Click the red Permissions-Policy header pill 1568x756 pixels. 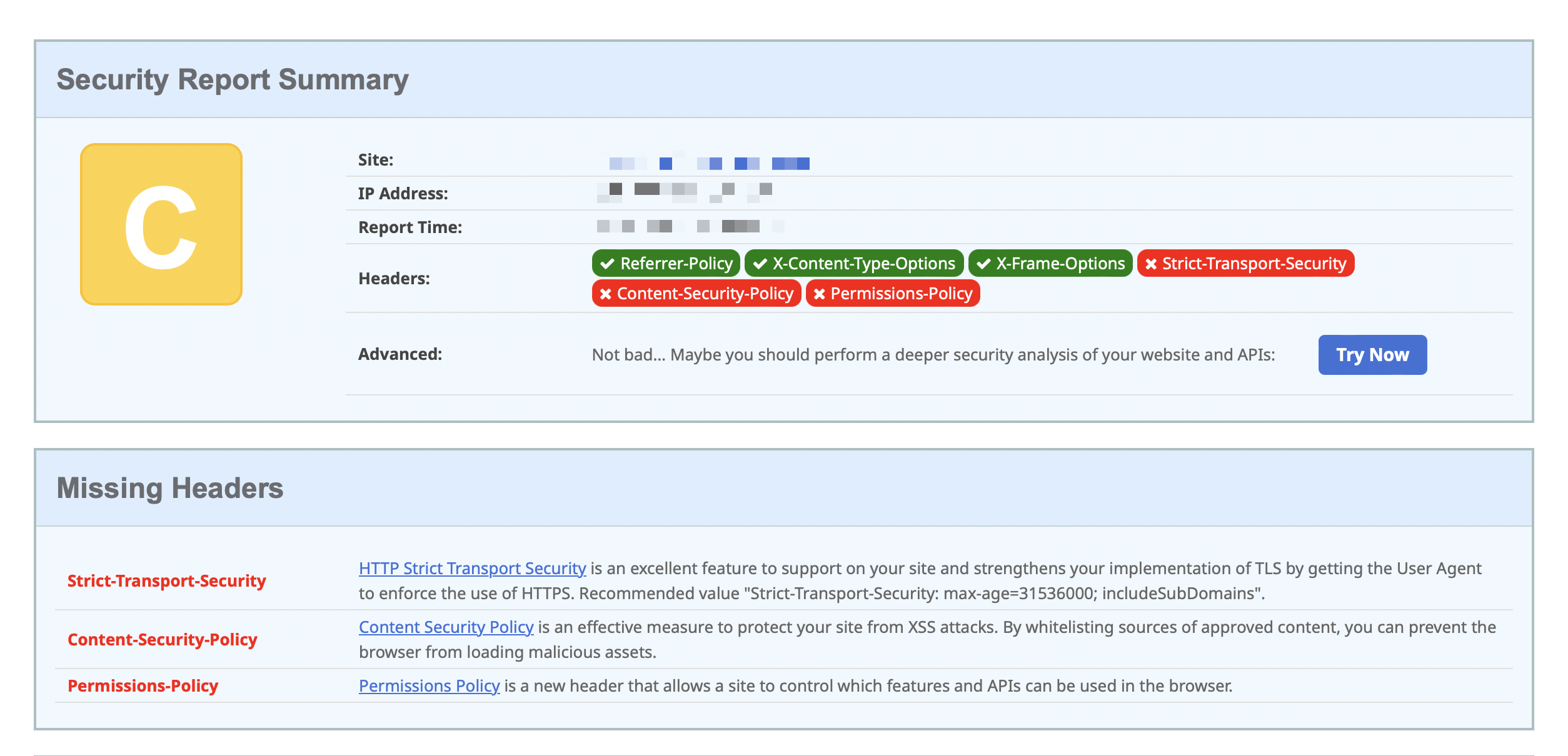pos(892,294)
